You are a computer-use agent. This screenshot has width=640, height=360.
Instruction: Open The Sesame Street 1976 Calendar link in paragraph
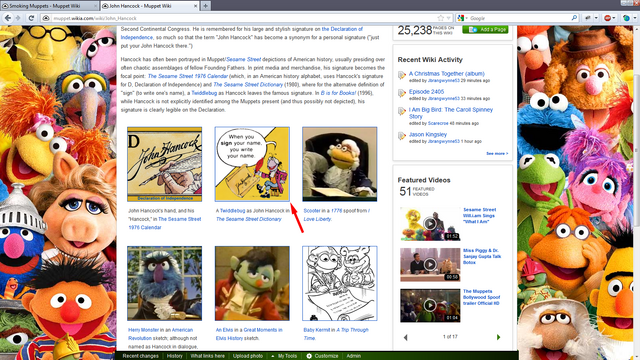[188, 76]
